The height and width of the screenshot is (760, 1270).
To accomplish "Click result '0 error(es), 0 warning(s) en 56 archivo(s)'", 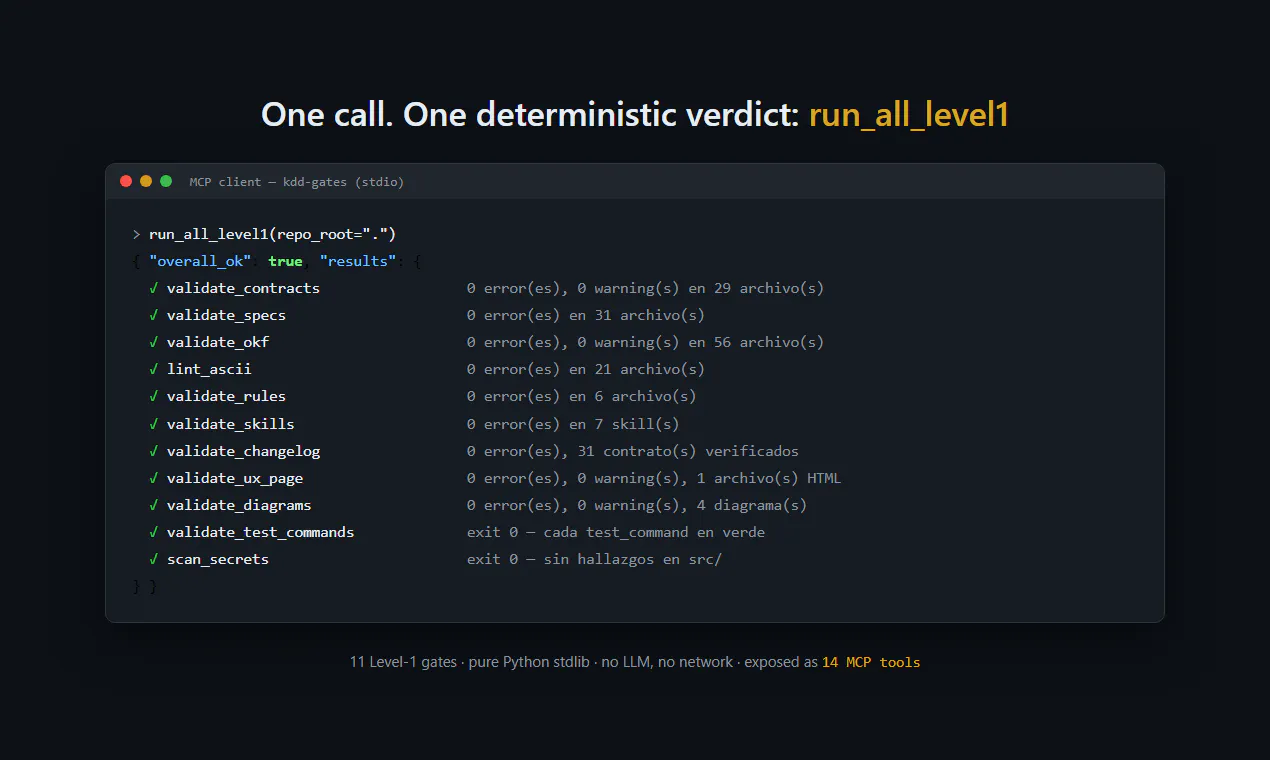I will click(645, 342).
